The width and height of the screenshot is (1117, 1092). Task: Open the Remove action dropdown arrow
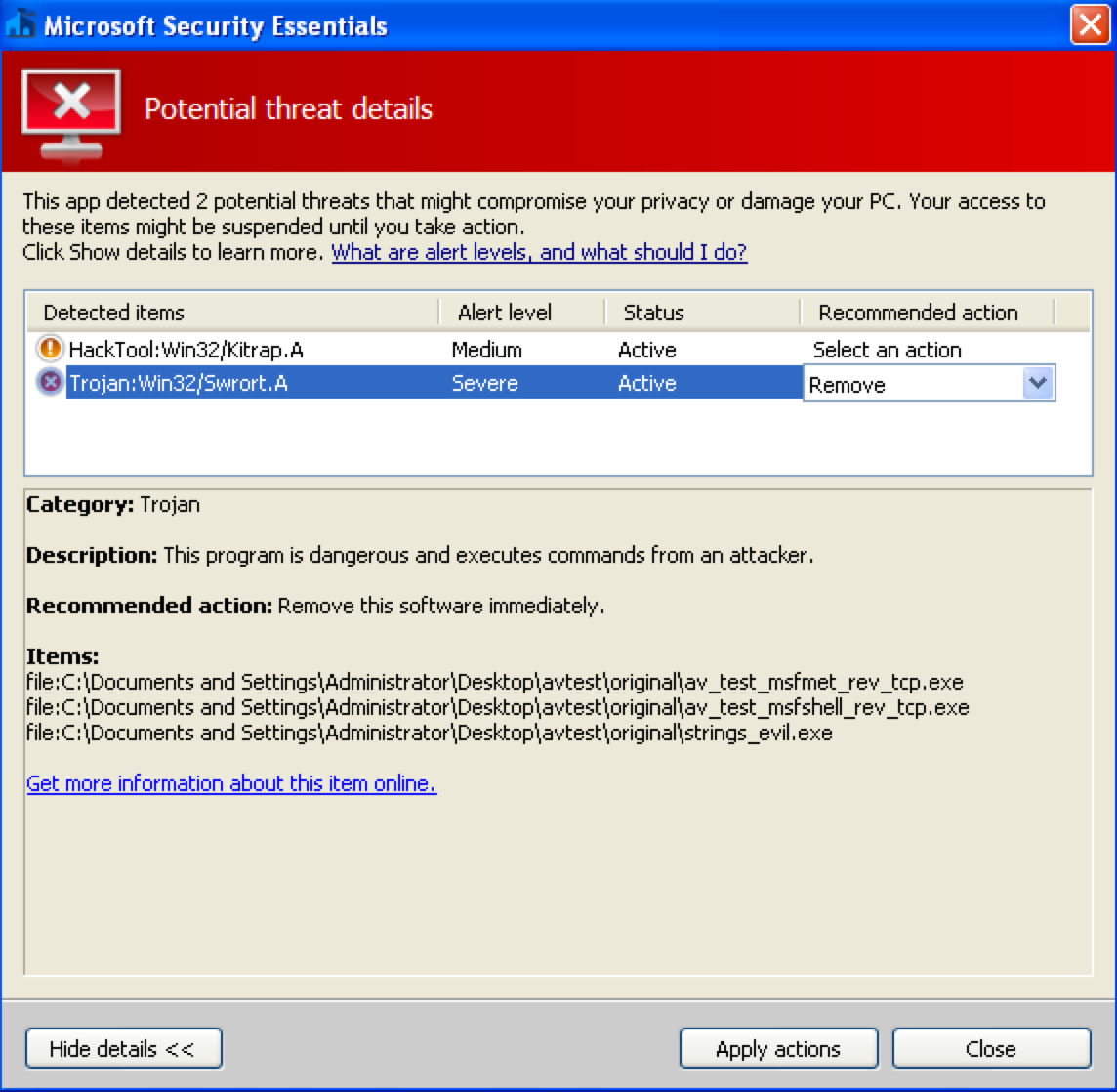point(1038,384)
